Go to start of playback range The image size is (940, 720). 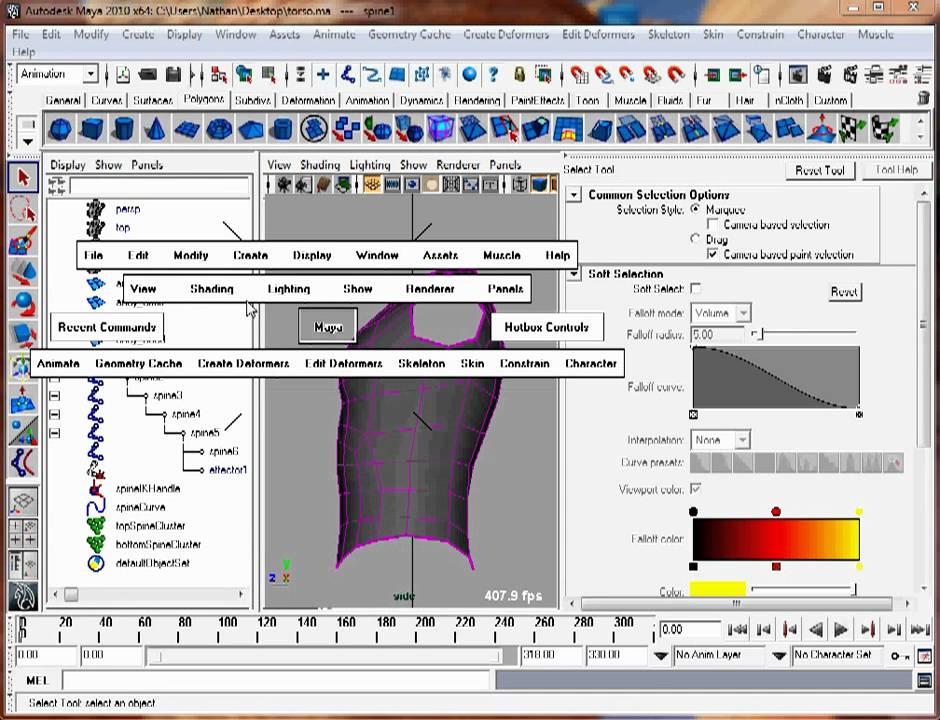pos(737,629)
